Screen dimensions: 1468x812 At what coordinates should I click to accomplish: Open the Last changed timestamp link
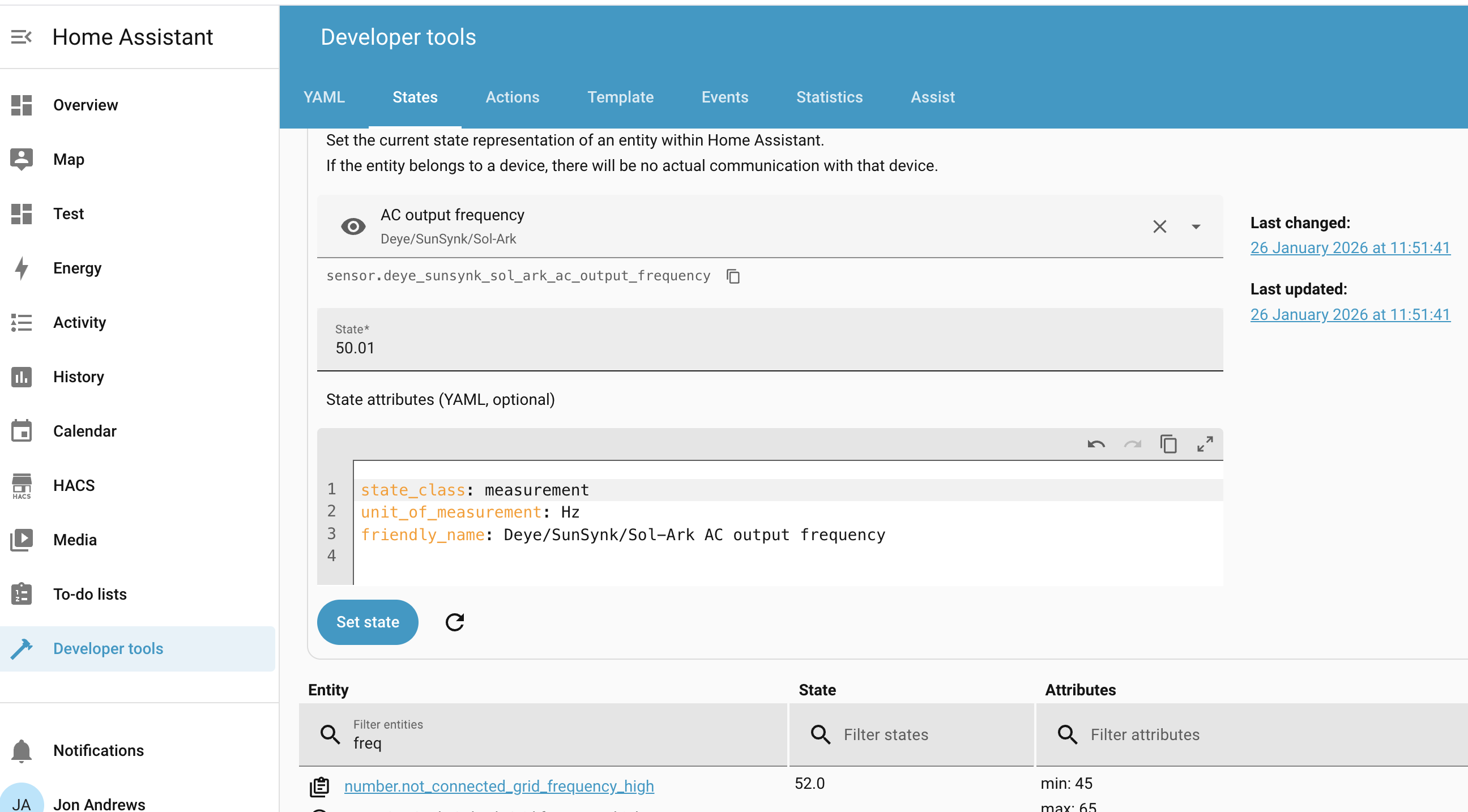(1350, 248)
